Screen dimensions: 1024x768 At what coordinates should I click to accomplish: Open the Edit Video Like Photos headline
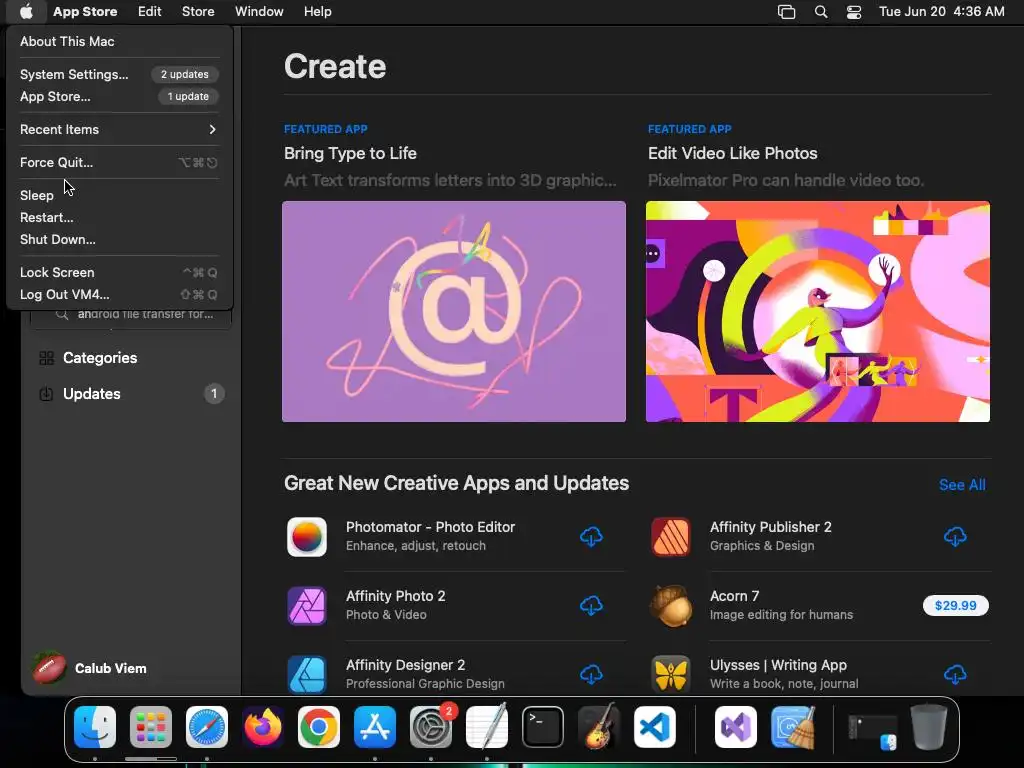pyautogui.click(x=732, y=153)
